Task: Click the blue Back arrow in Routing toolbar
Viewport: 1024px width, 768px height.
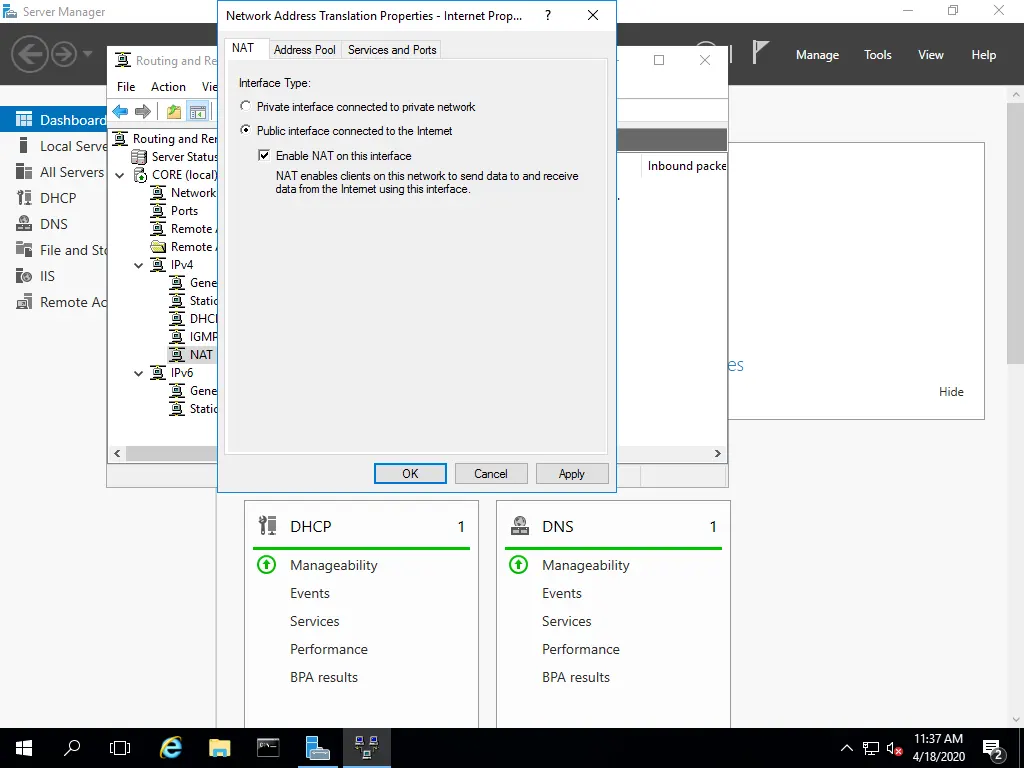Action: pos(120,112)
